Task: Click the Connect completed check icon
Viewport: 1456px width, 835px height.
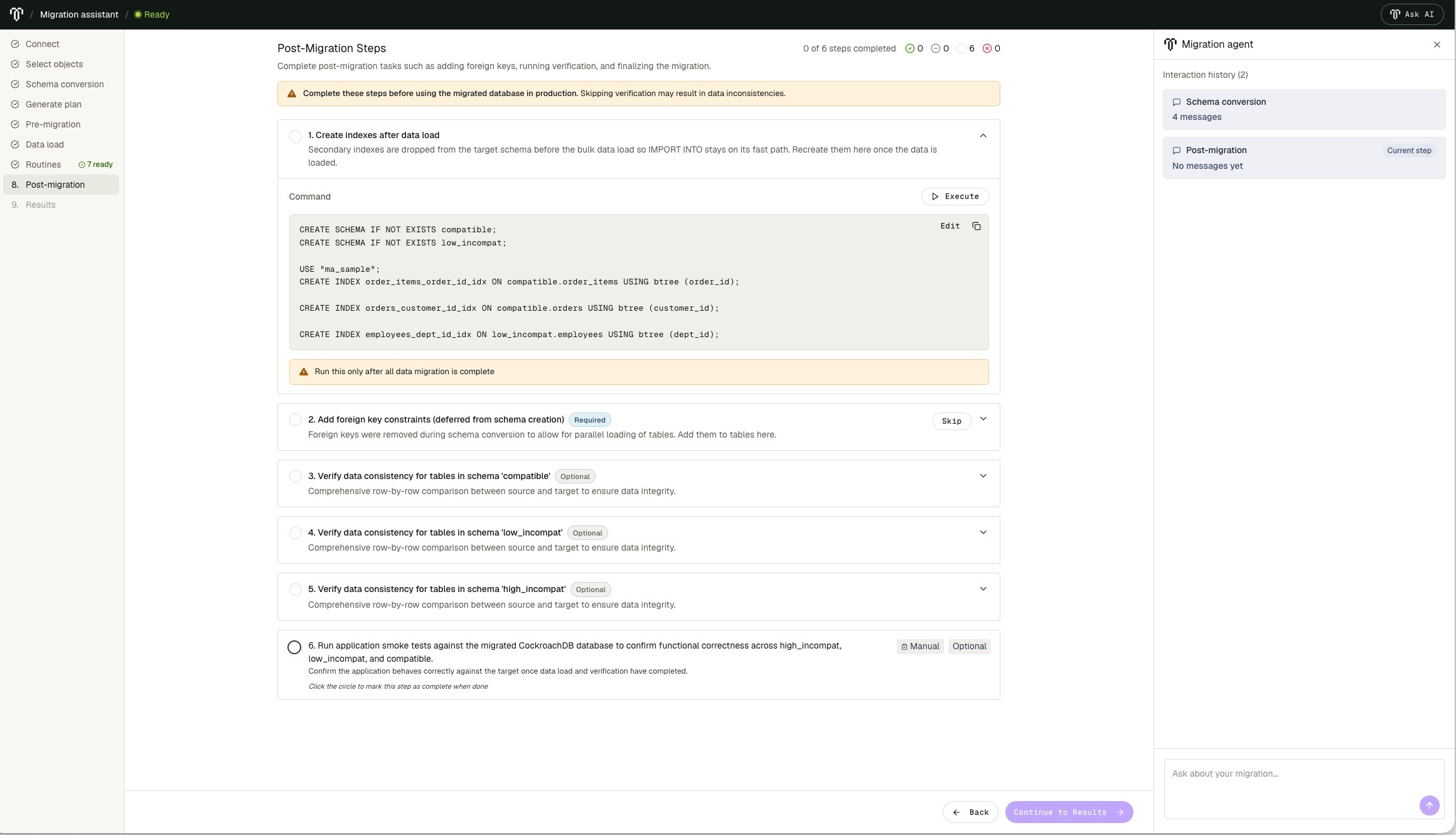Action: click(x=15, y=44)
